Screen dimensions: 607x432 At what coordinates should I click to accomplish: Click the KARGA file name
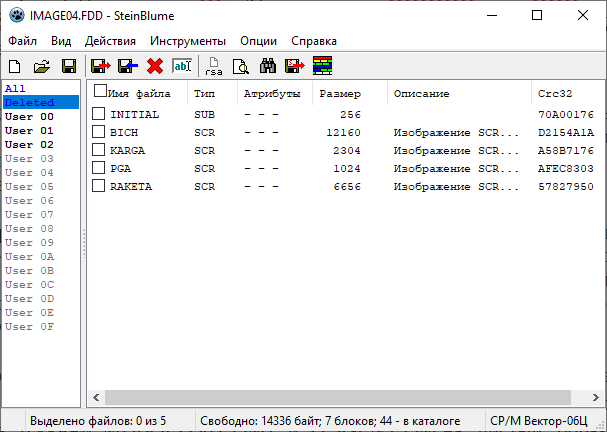click(x=127, y=150)
